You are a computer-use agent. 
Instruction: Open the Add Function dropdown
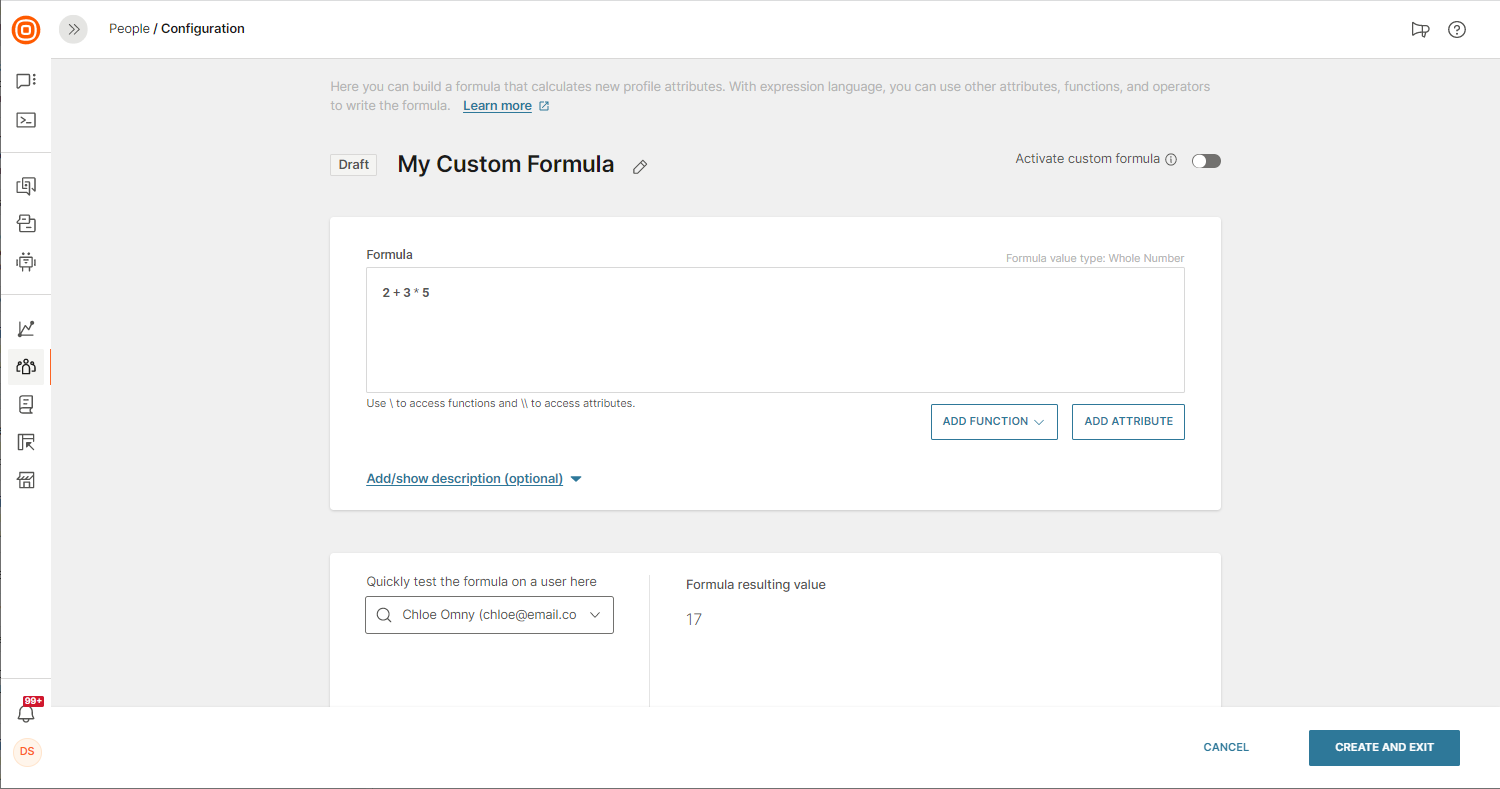994,422
